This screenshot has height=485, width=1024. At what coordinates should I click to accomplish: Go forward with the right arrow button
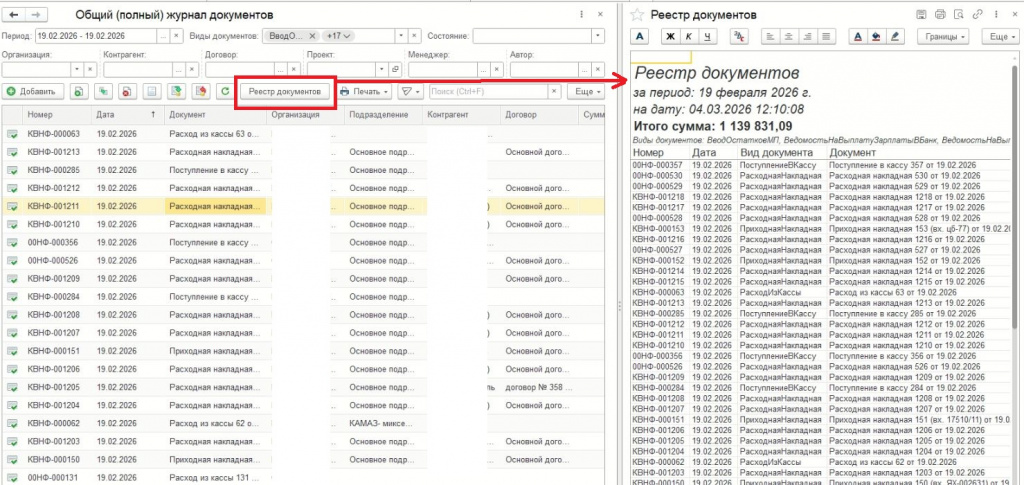click(x=37, y=14)
